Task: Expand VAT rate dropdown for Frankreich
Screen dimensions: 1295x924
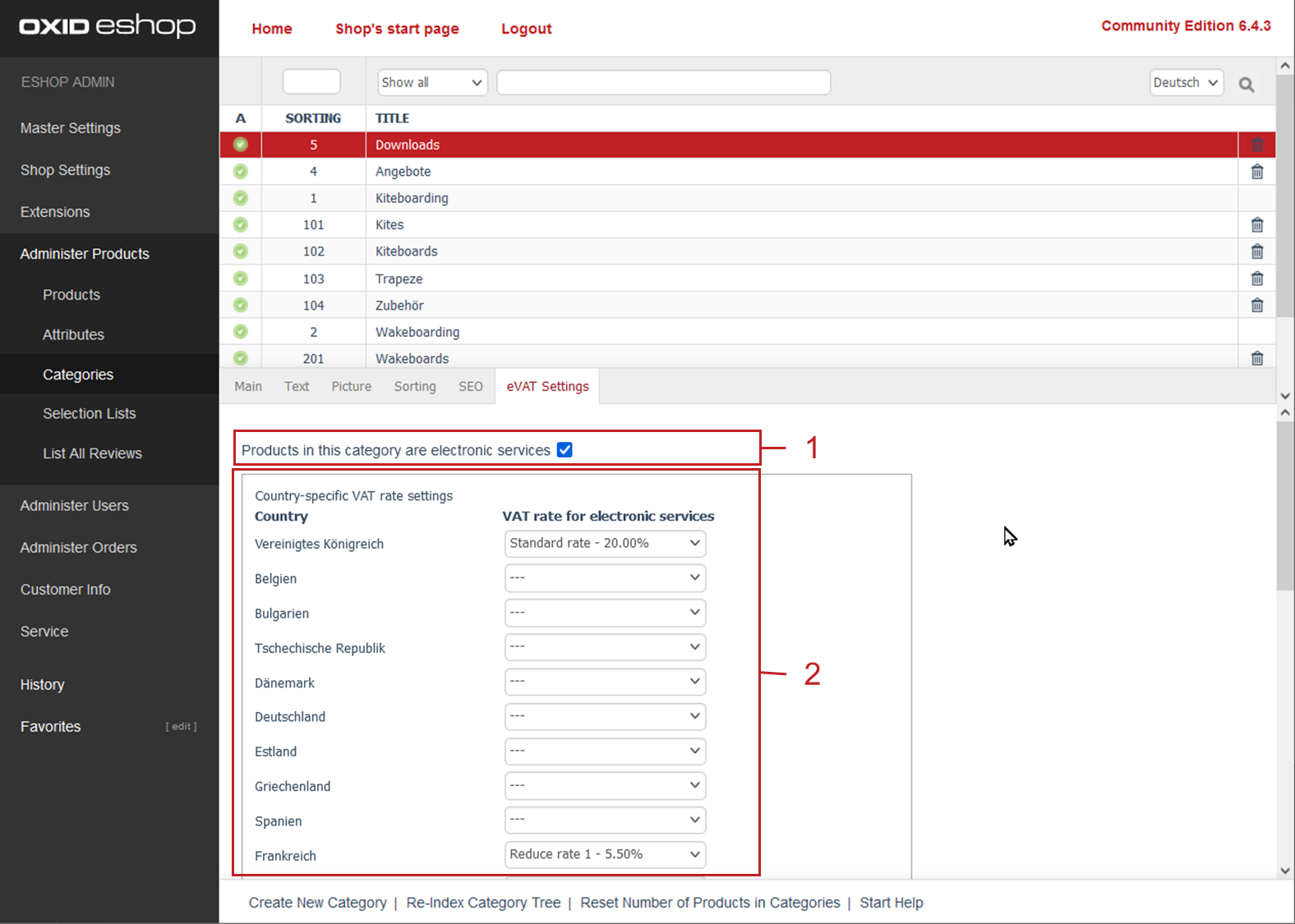Action: [x=605, y=854]
